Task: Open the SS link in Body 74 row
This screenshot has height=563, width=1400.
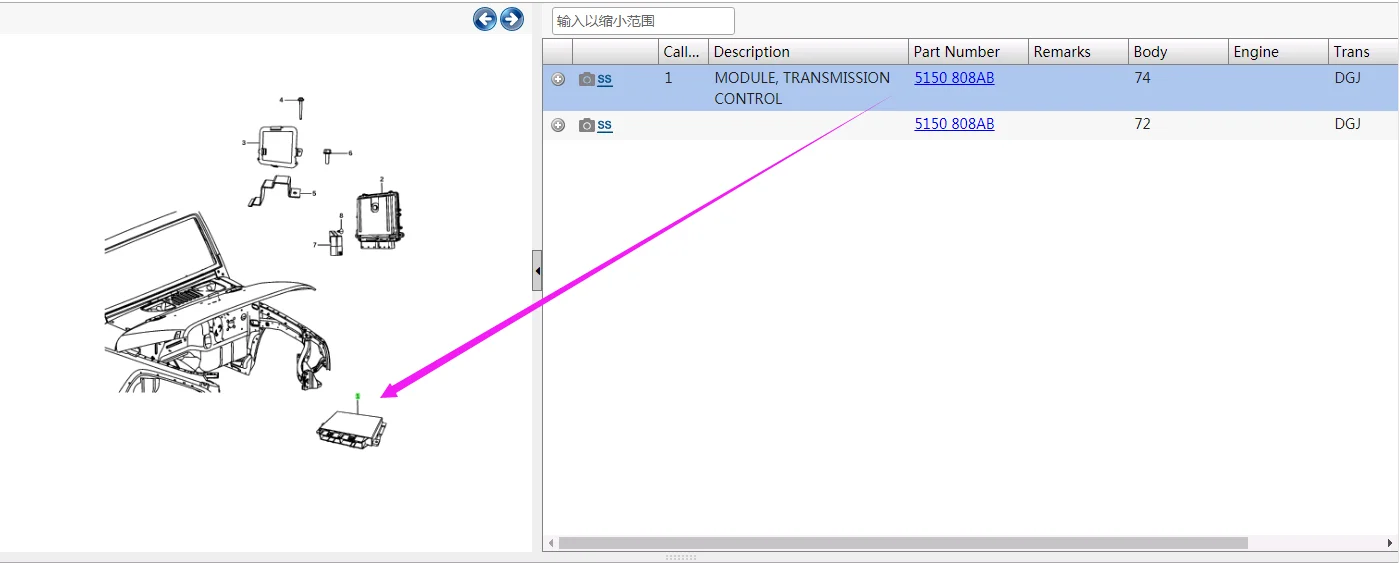Action: point(605,79)
